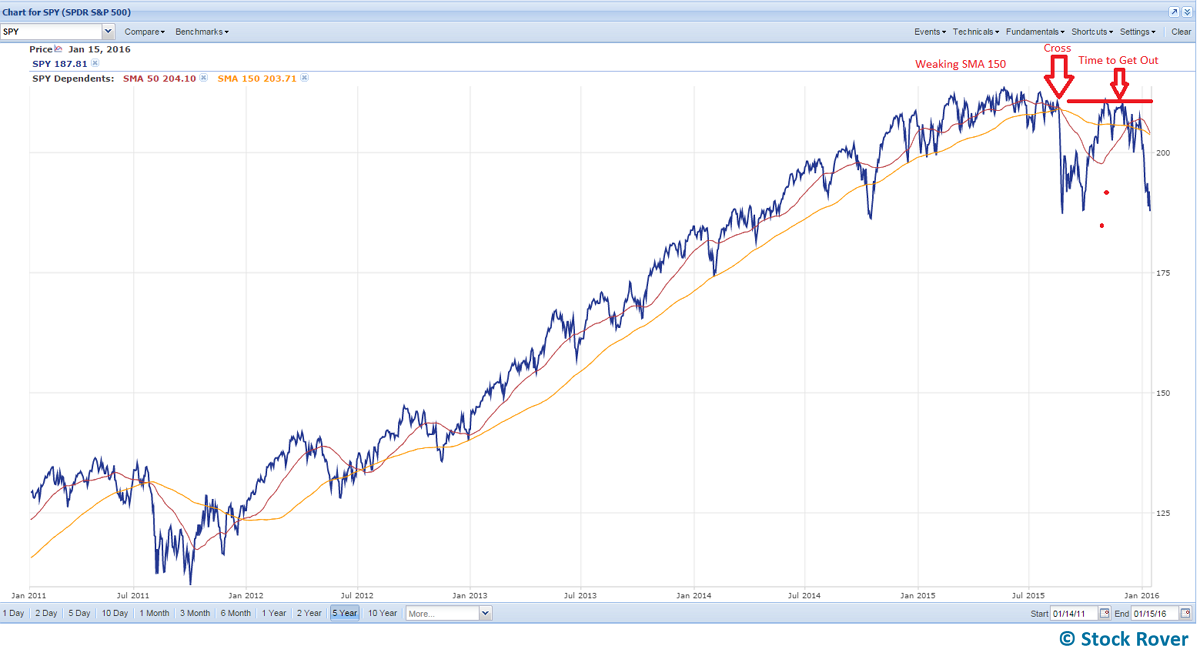Open the End date calendar picker
This screenshot has height=660, width=1200.
(x=1185, y=613)
